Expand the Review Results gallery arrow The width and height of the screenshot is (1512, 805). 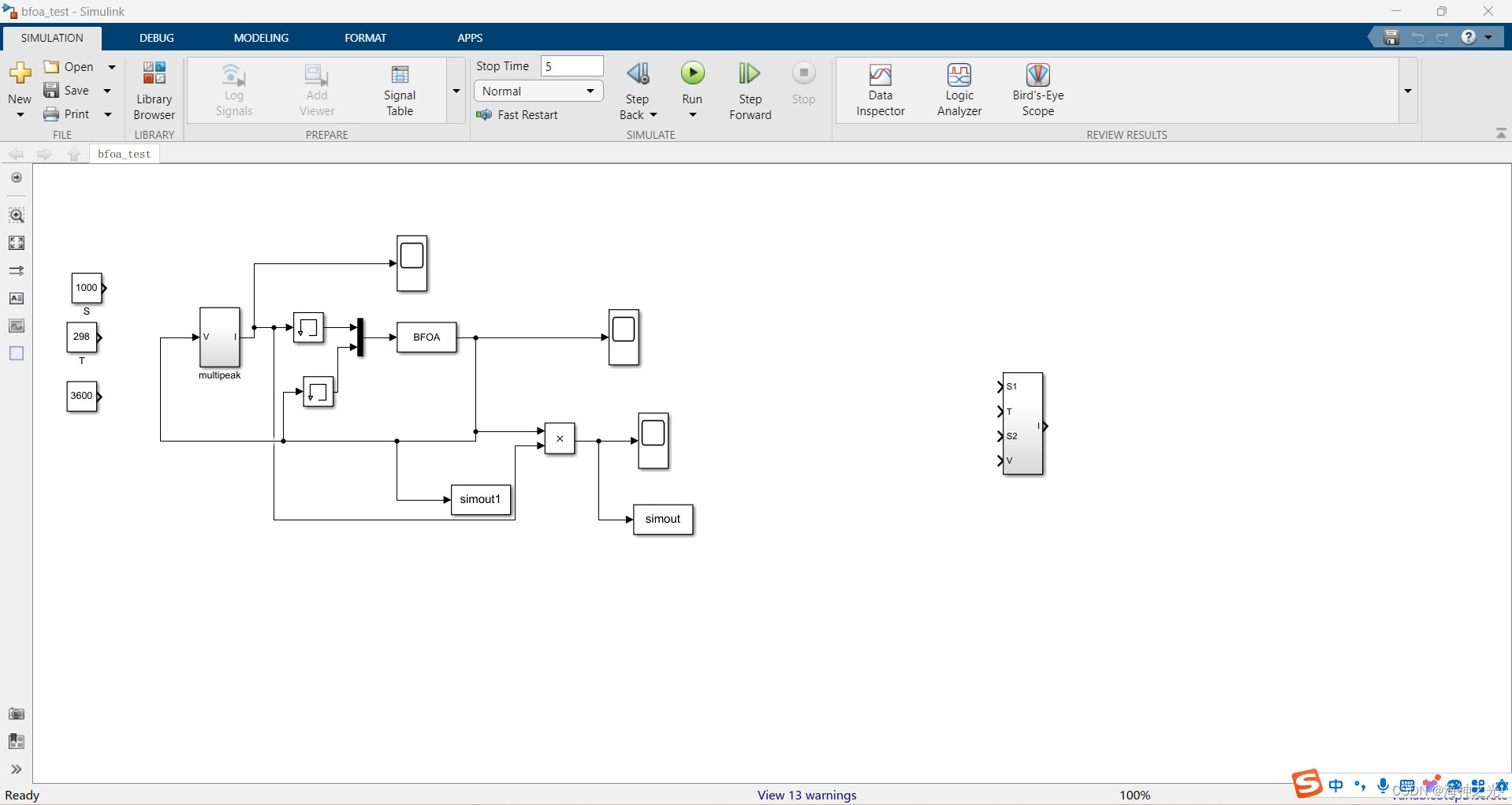(x=1408, y=91)
